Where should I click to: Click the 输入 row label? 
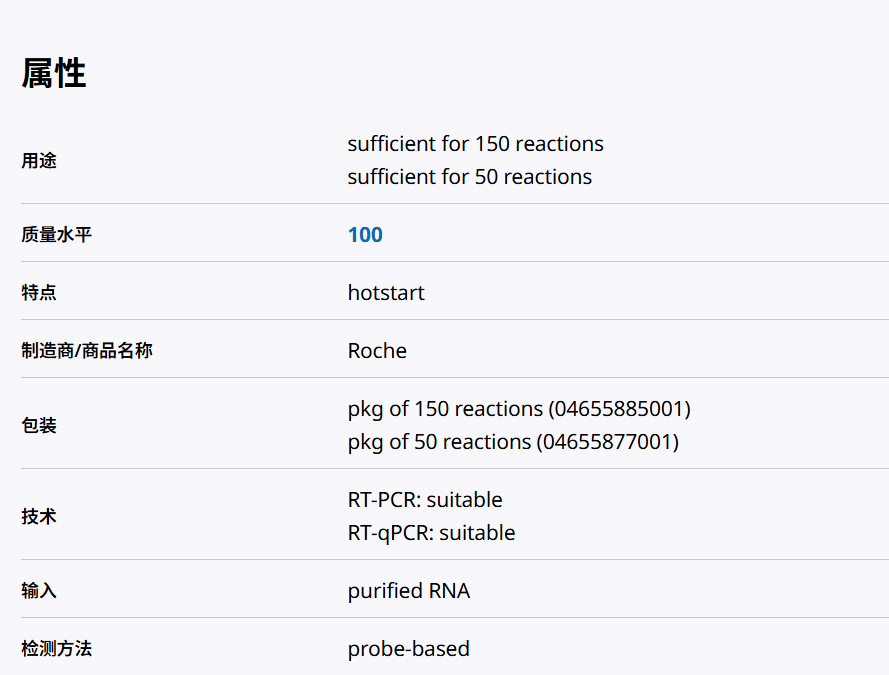[x=39, y=591]
